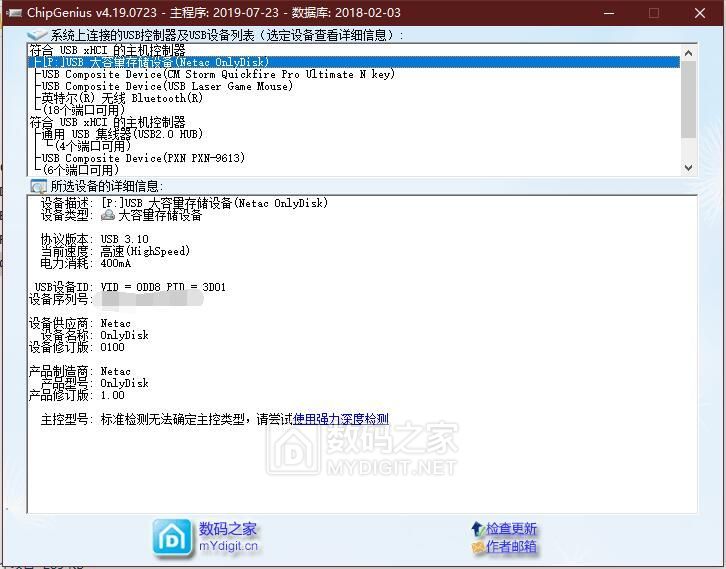Select the CM Storm Quickfire Pro keyboard device
726x569 pixels.
218,74
